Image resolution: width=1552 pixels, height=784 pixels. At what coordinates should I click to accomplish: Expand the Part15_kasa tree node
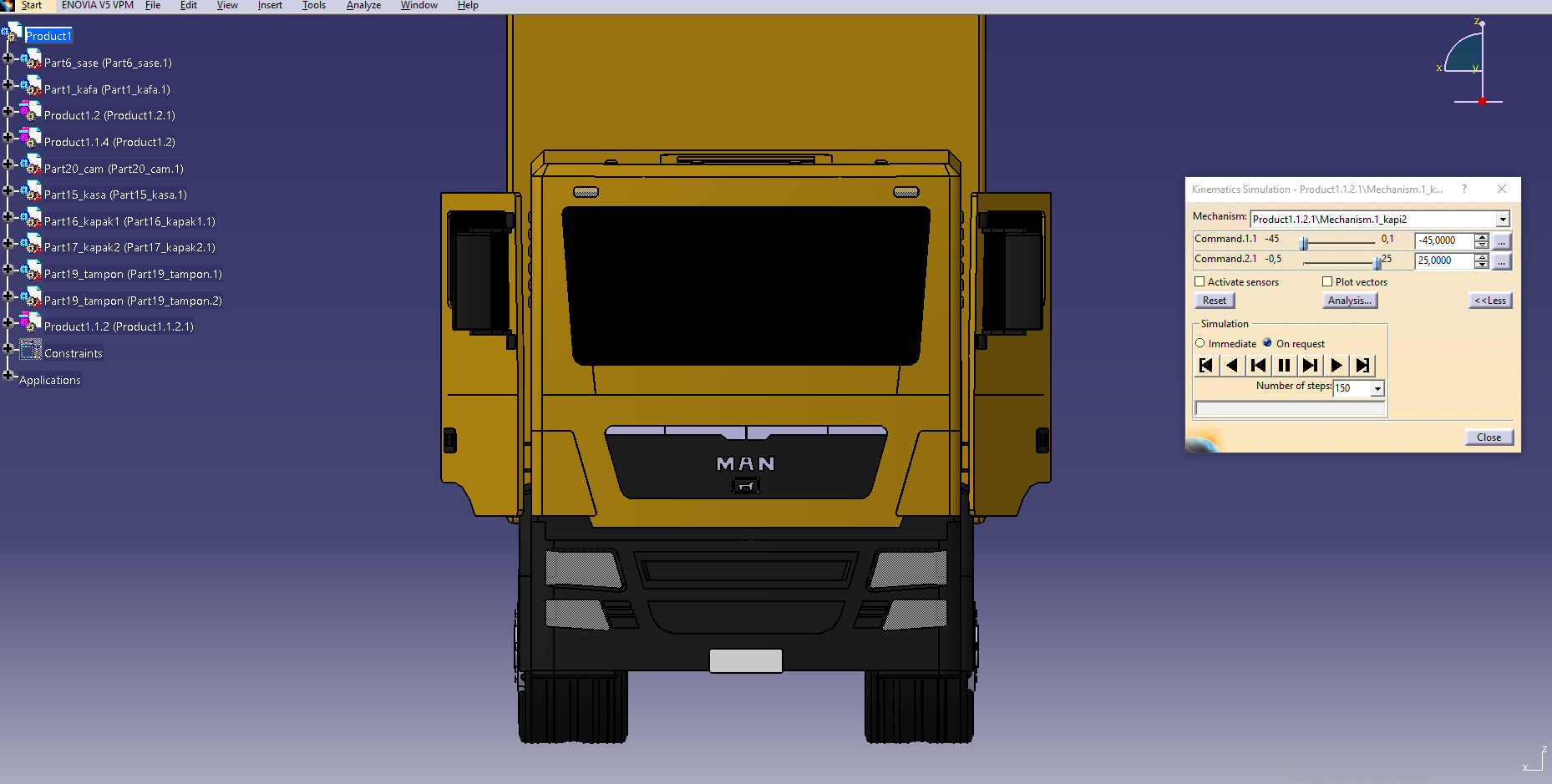tap(8, 190)
